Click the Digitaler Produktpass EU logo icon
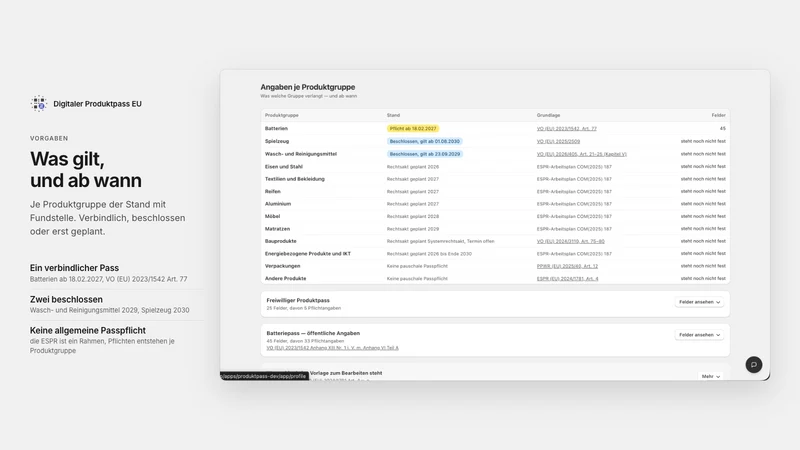The height and width of the screenshot is (450, 800). click(x=38, y=104)
